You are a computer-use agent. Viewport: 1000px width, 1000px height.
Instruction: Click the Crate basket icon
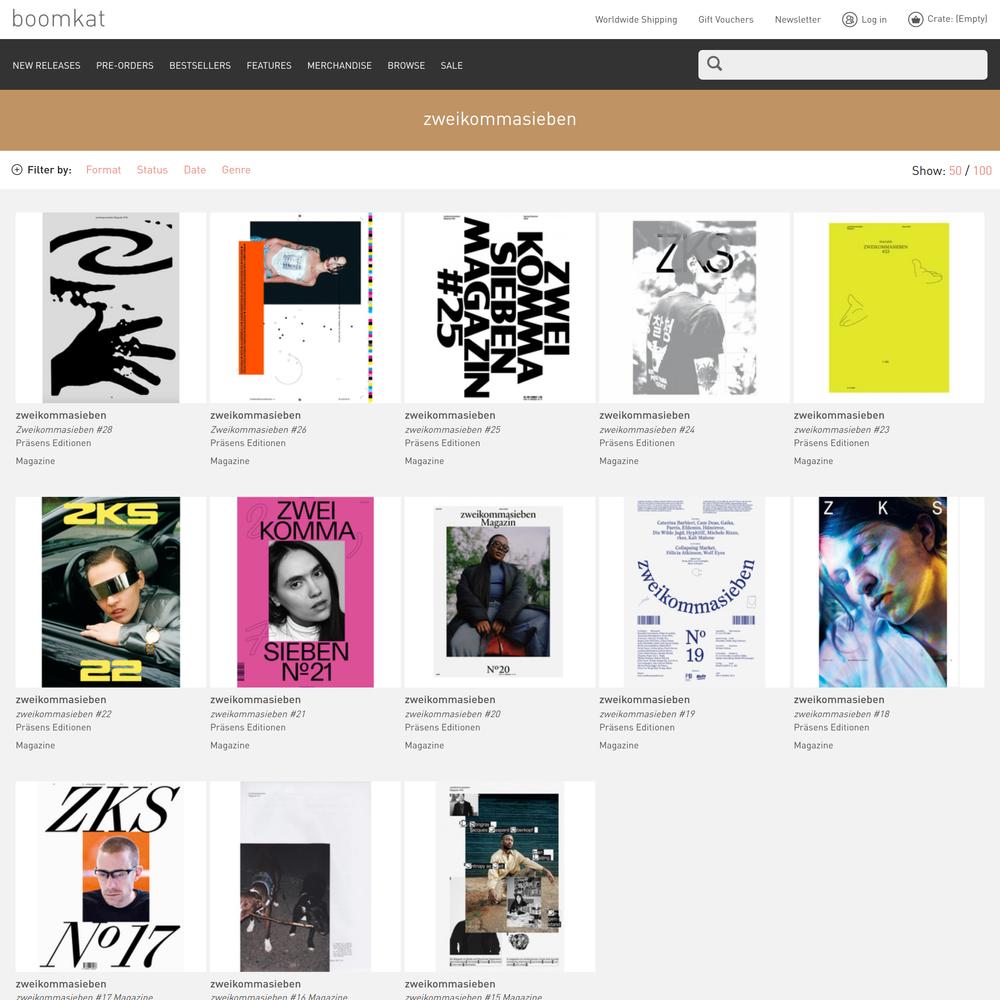point(915,20)
